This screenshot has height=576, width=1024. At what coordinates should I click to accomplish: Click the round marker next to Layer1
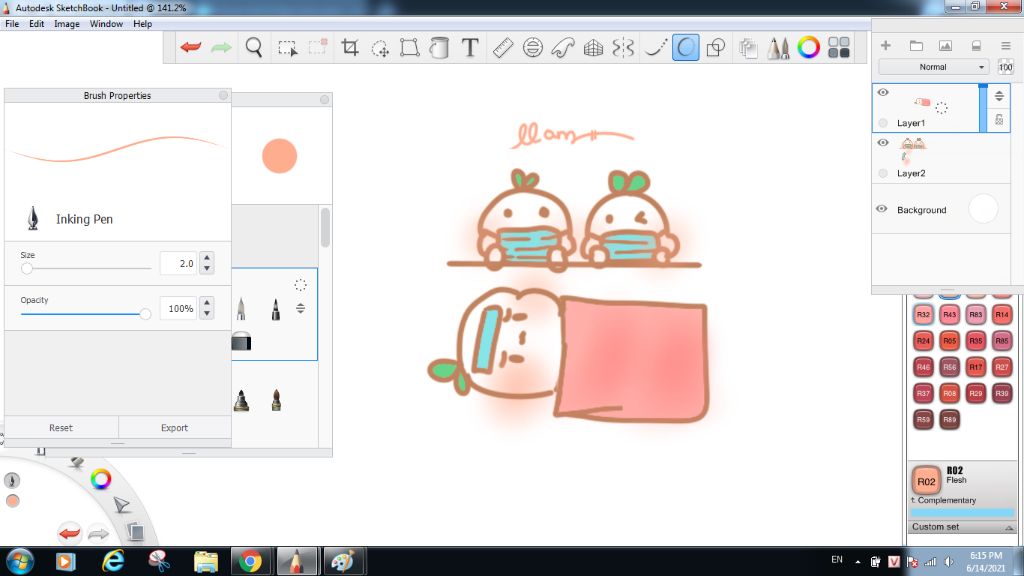[x=883, y=123]
